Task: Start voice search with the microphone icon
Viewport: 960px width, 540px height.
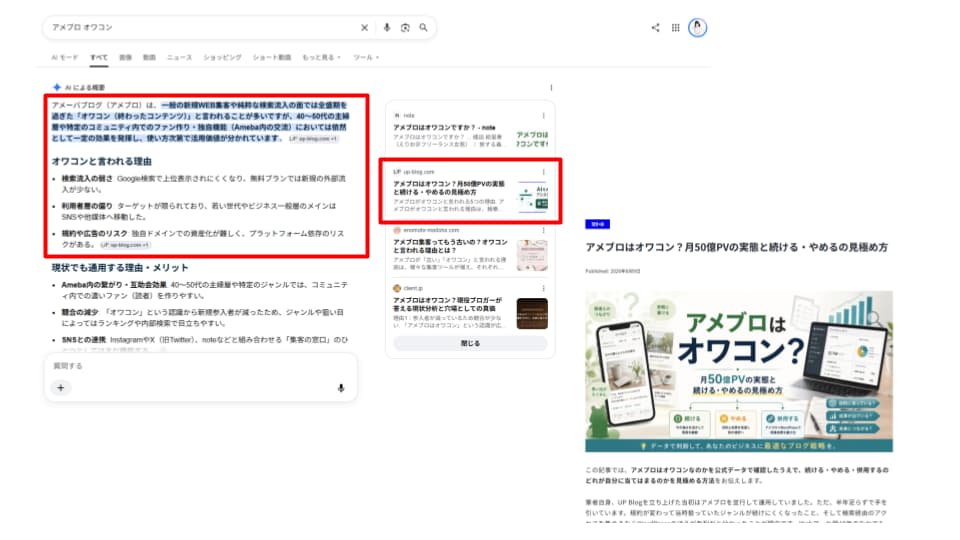Action: pos(387,28)
